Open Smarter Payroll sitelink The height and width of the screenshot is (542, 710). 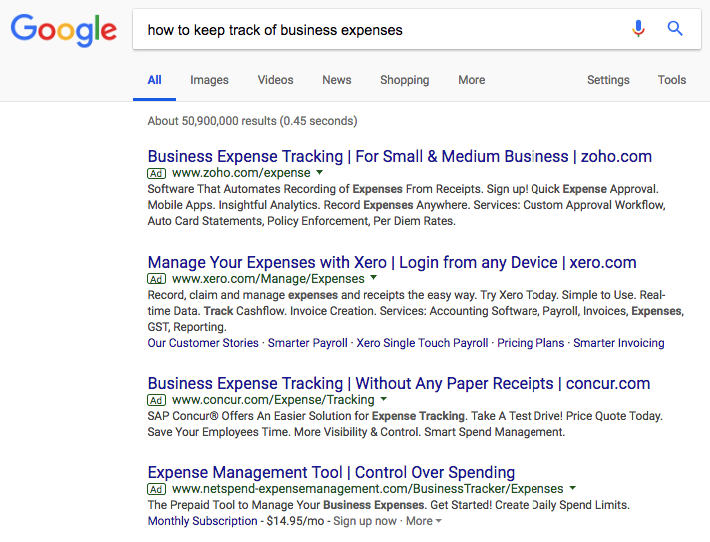[307, 343]
